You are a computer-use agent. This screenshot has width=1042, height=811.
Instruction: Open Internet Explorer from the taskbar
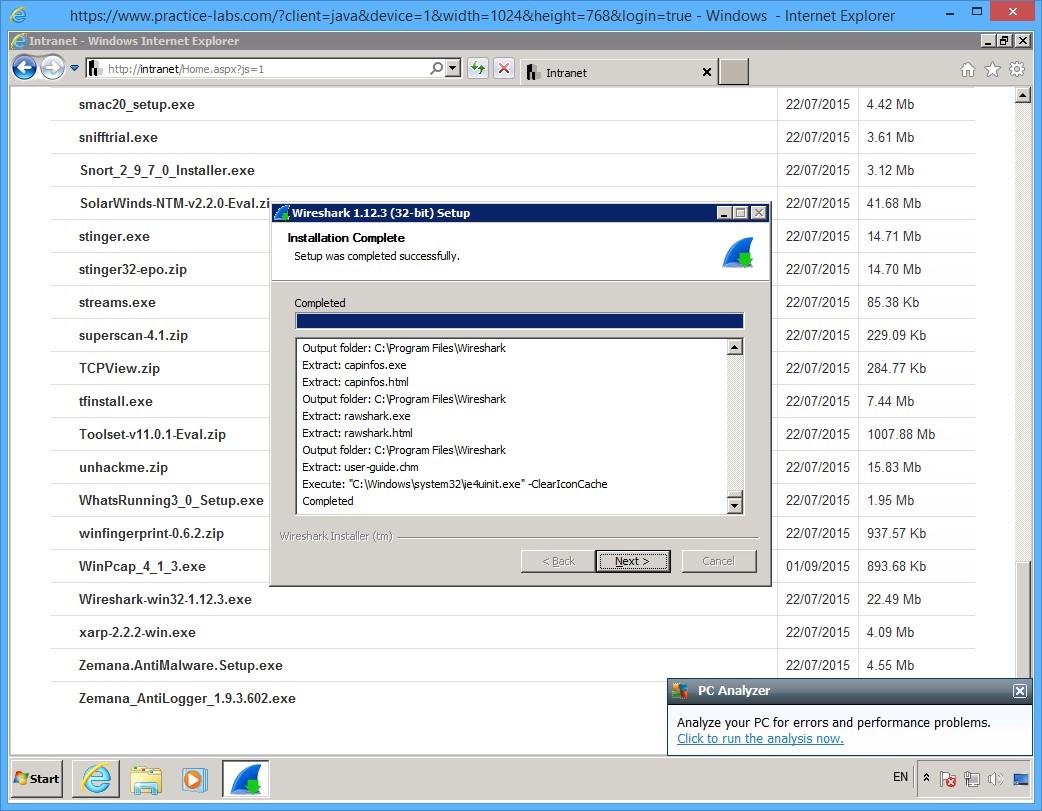tap(95, 779)
